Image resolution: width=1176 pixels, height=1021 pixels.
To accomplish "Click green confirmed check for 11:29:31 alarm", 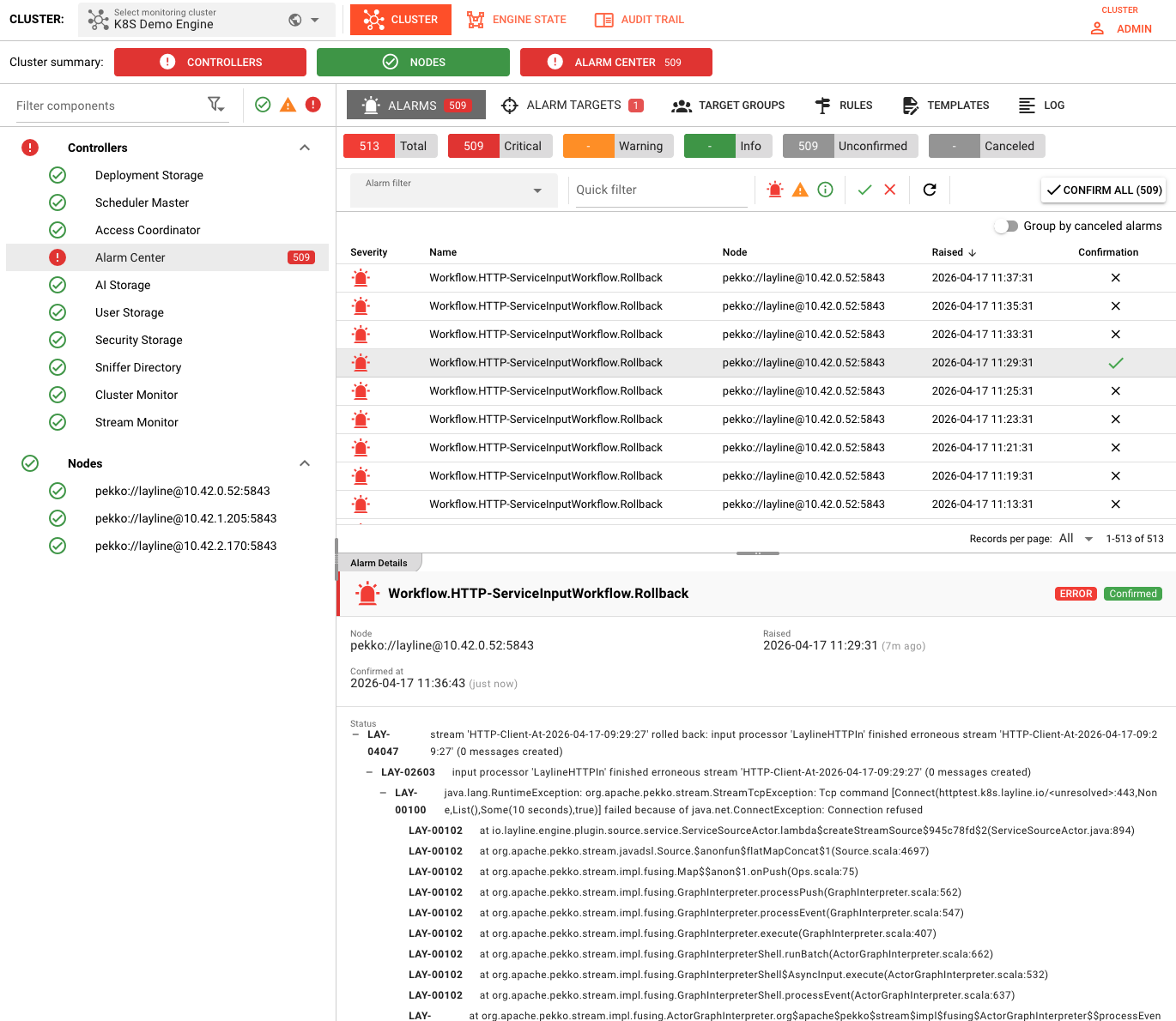I will click(x=1115, y=363).
